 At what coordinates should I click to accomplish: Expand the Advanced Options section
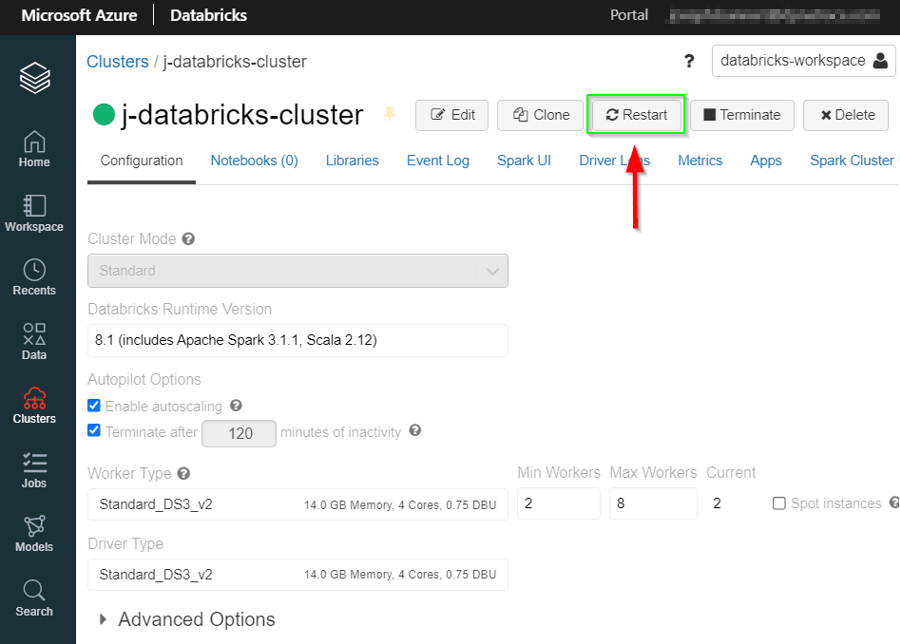(x=186, y=620)
